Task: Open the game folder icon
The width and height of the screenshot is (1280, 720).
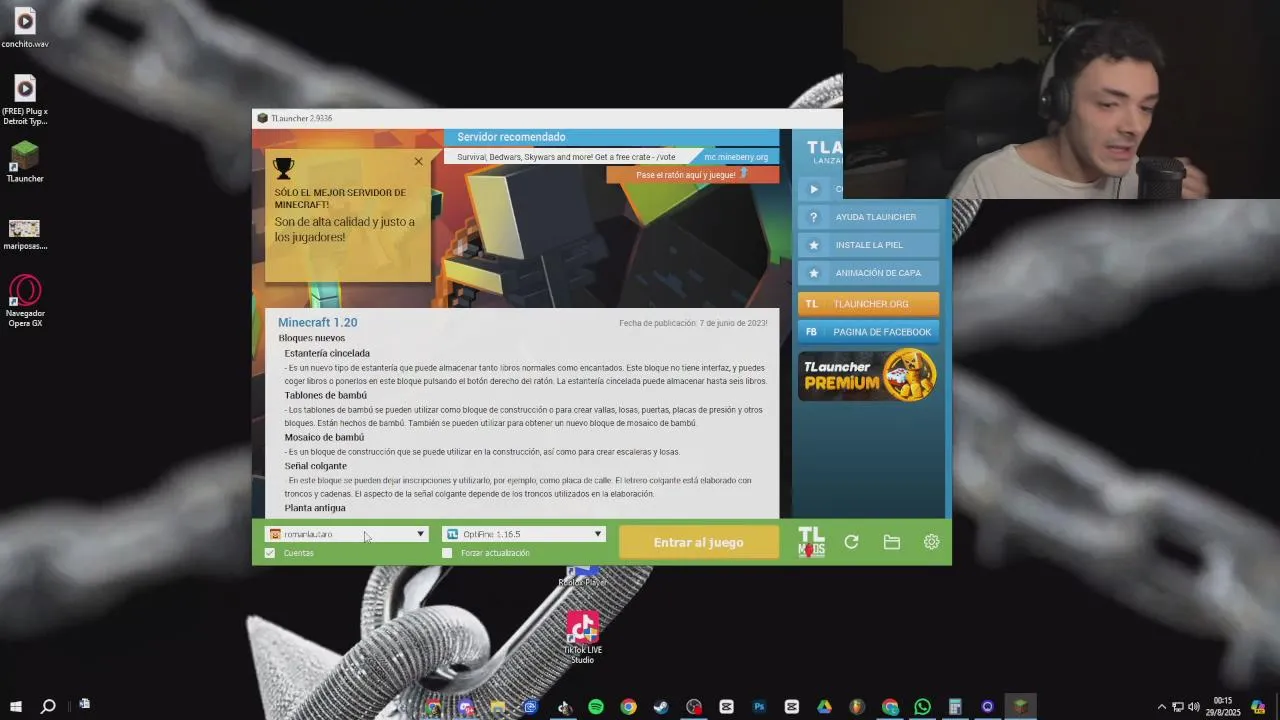Action: click(891, 542)
